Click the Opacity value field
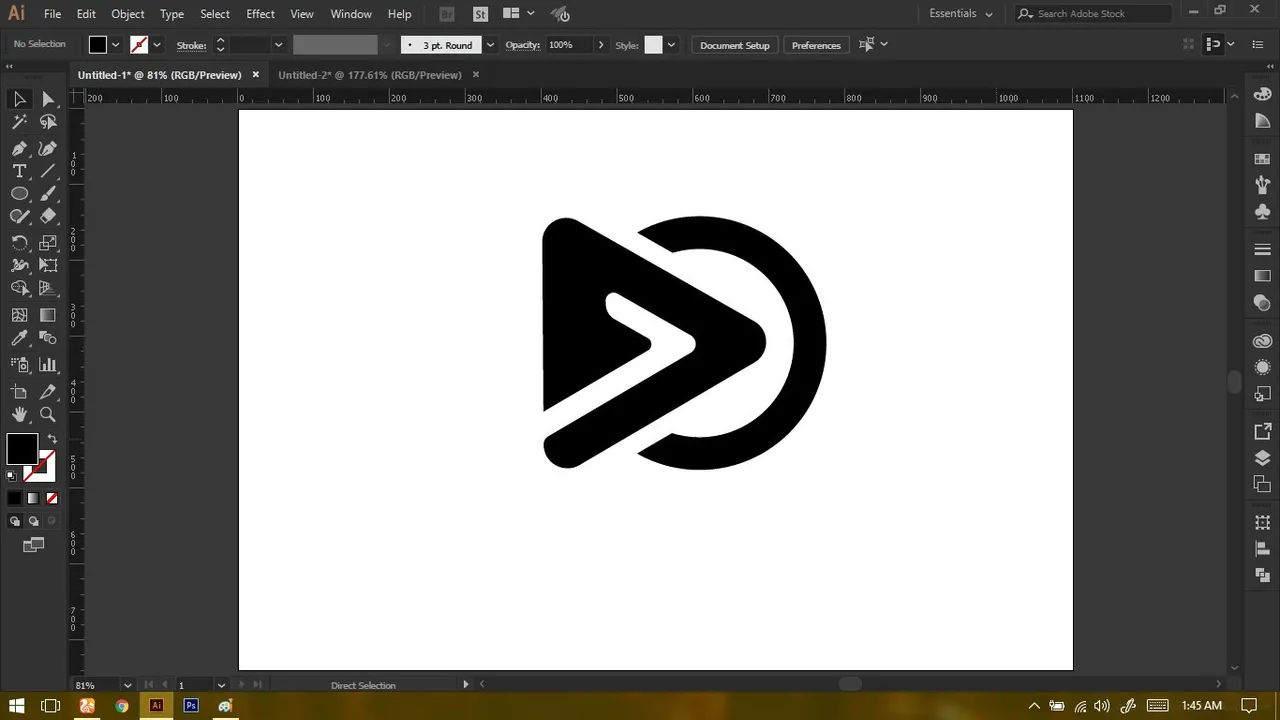This screenshot has width=1280, height=720. [568, 45]
